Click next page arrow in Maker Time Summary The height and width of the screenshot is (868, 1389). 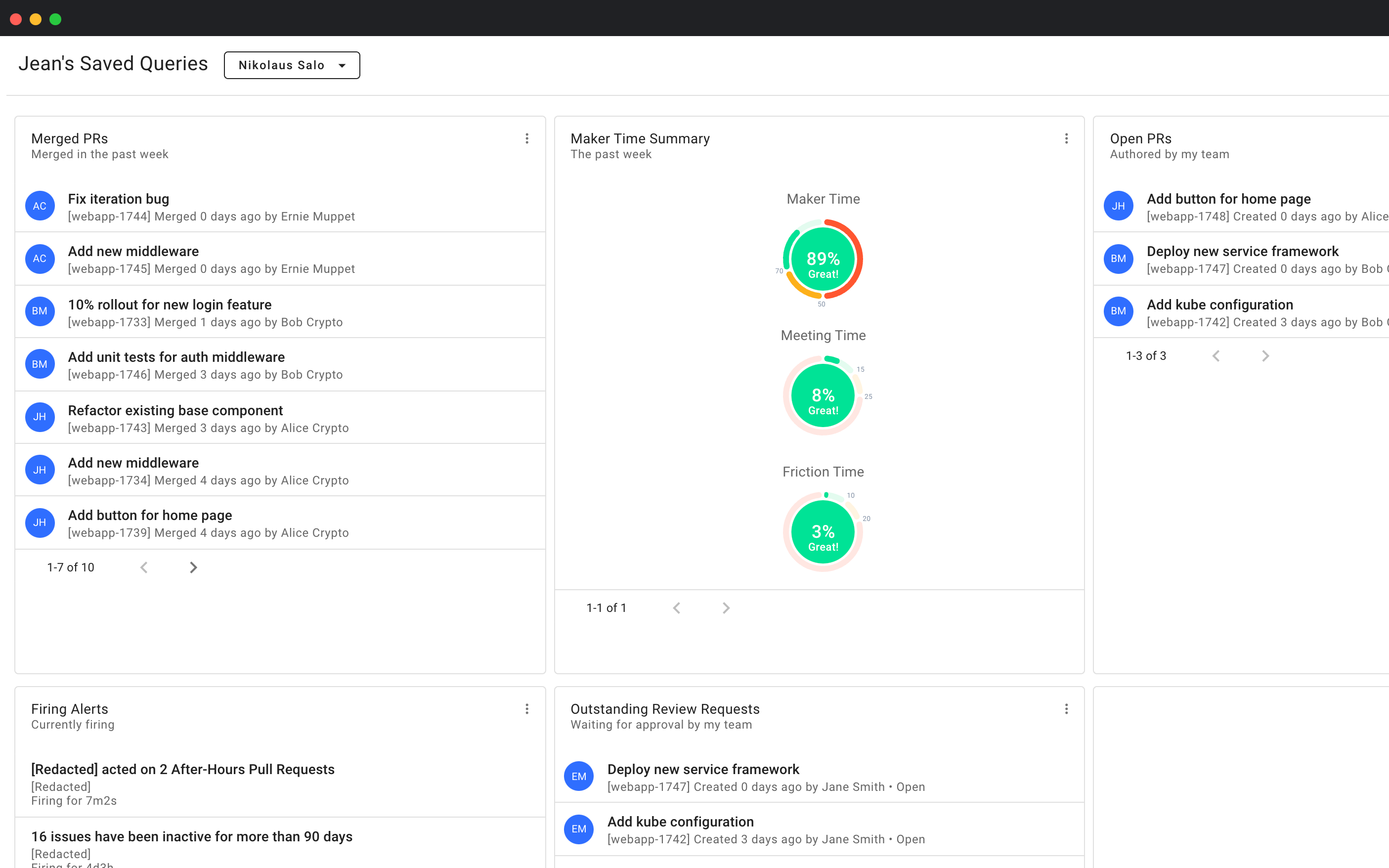click(x=726, y=608)
